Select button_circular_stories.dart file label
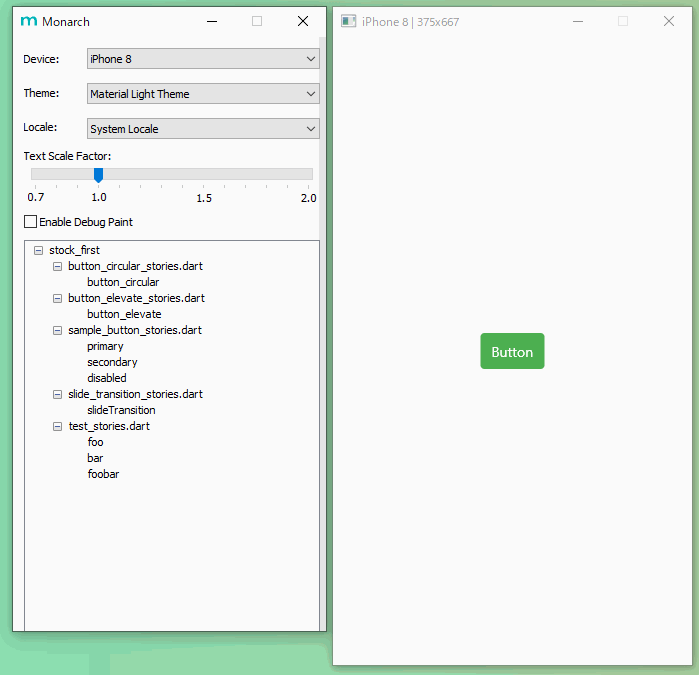 coord(136,266)
